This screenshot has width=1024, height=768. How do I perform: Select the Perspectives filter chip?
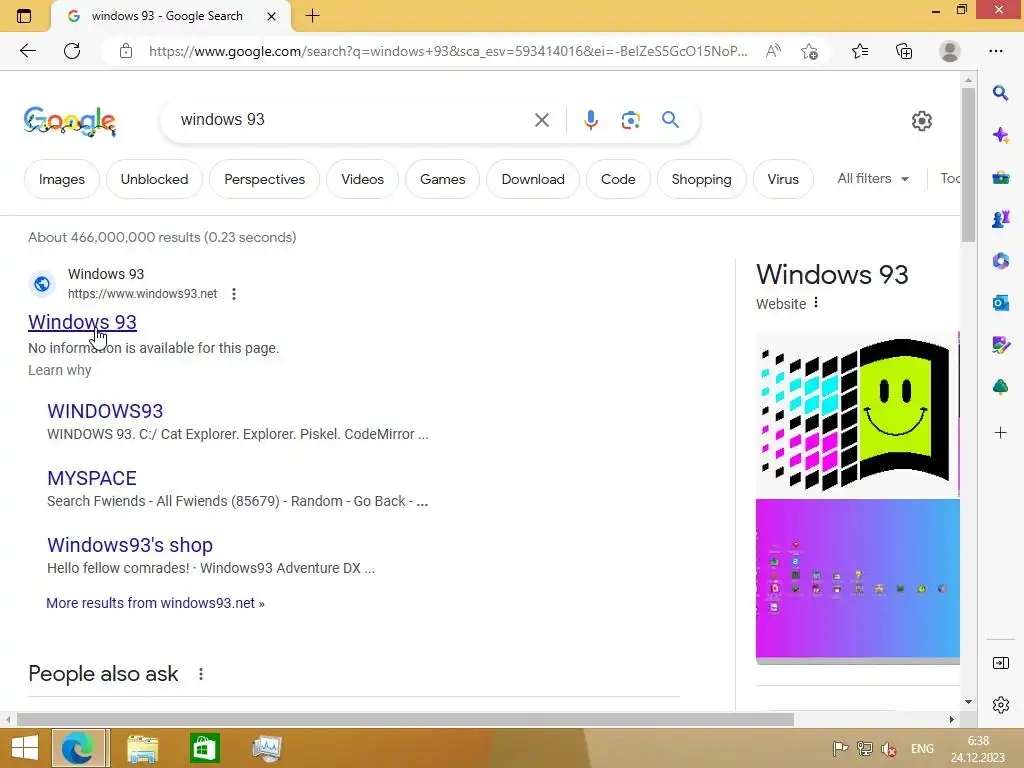[264, 179]
